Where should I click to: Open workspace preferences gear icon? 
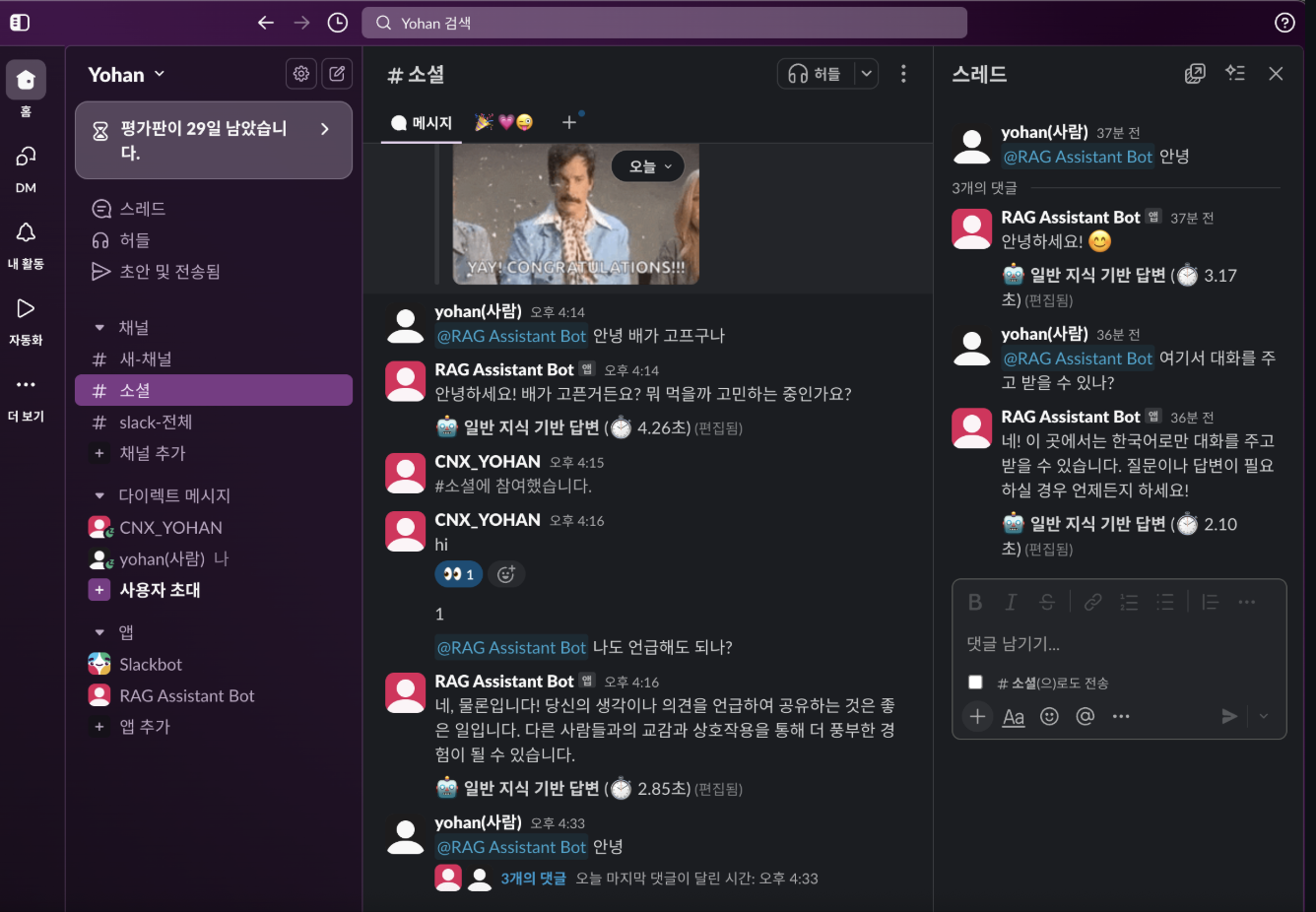[x=301, y=73]
